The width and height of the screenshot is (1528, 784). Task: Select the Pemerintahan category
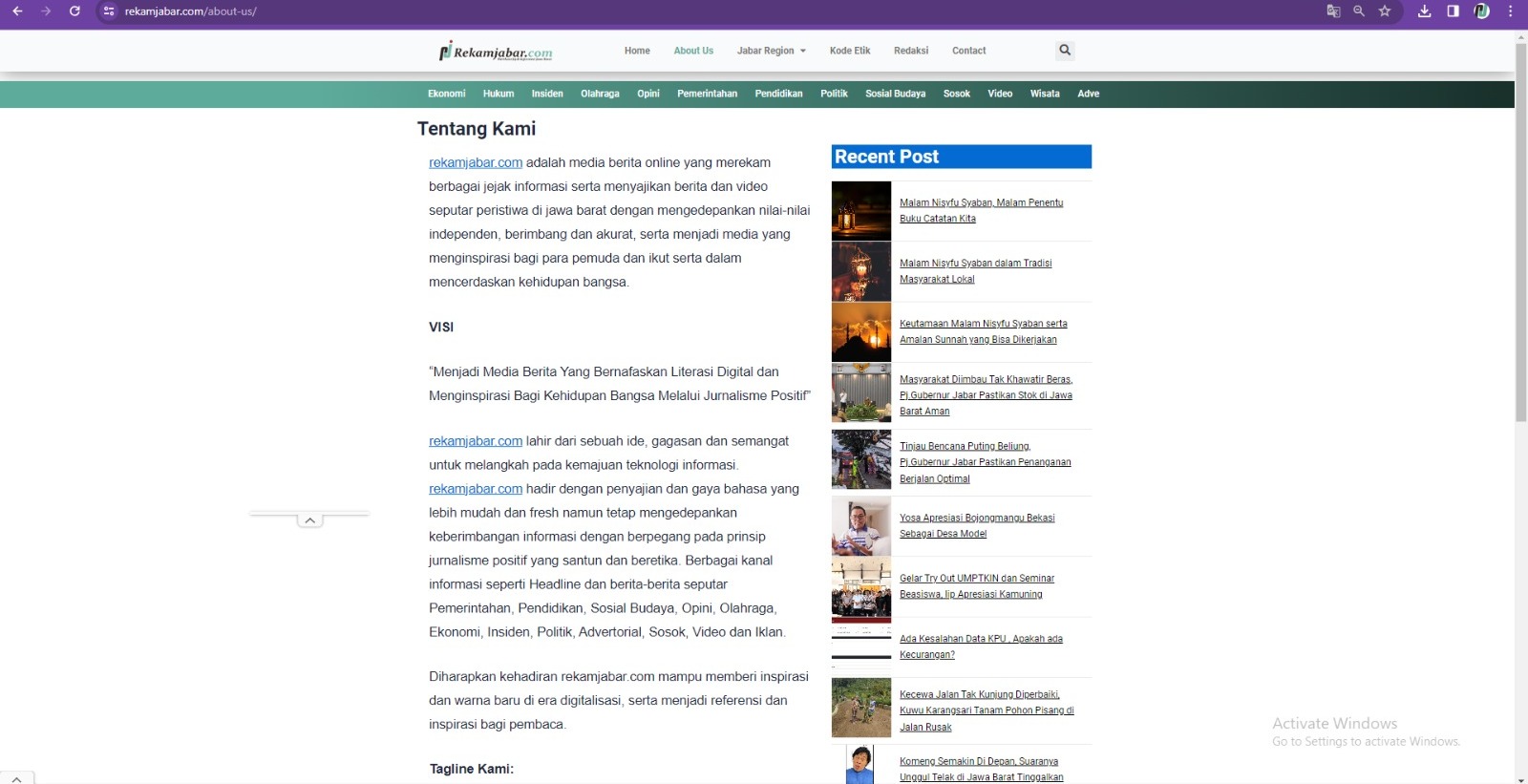pyautogui.click(x=707, y=94)
